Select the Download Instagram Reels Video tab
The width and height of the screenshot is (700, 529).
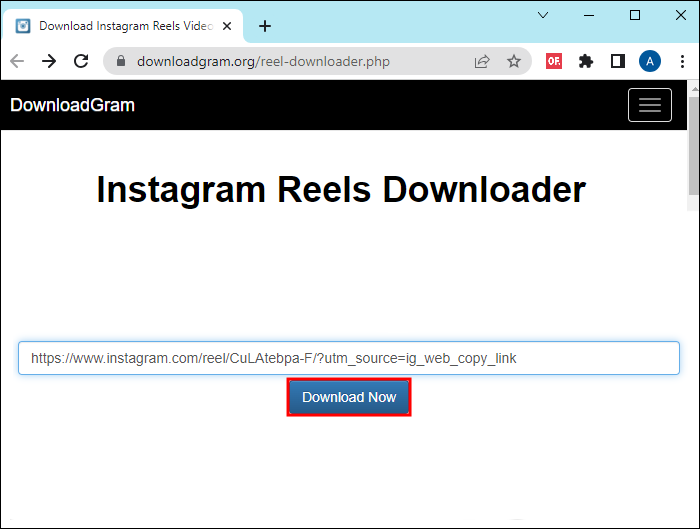pyautogui.click(x=123, y=26)
